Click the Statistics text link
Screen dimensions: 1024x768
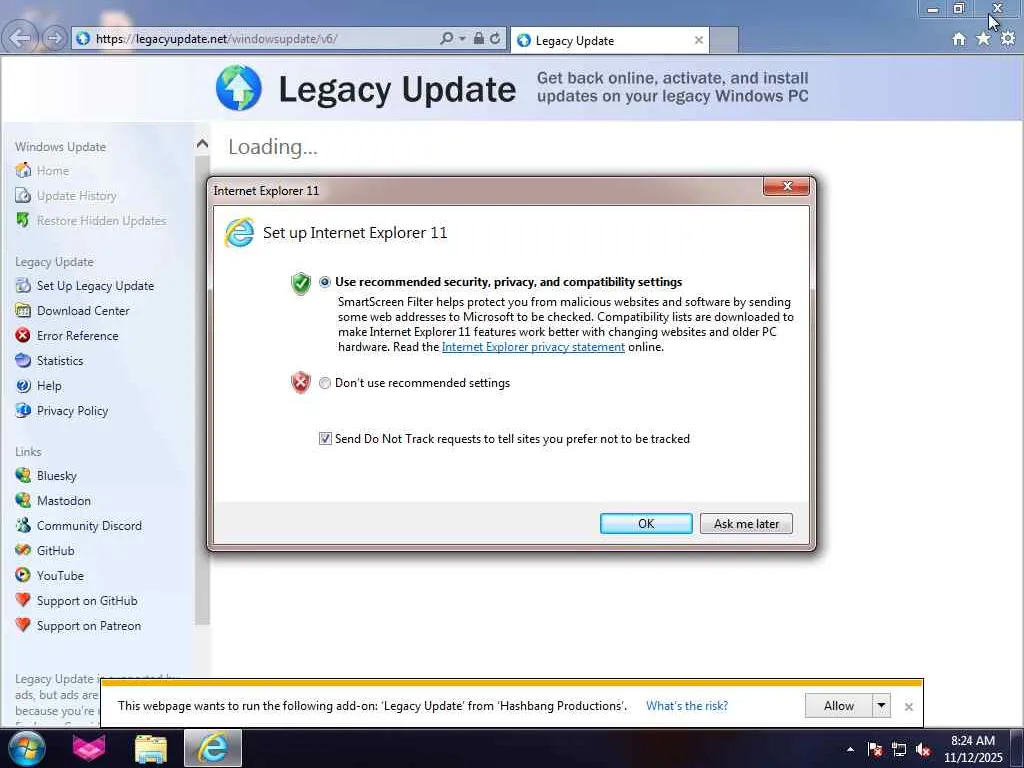click(x=60, y=360)
